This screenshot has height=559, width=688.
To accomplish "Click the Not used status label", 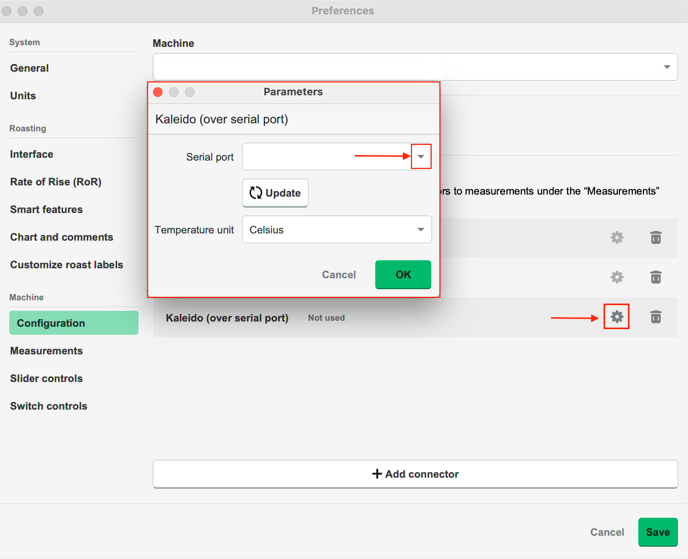I will (x=326, y=318).
